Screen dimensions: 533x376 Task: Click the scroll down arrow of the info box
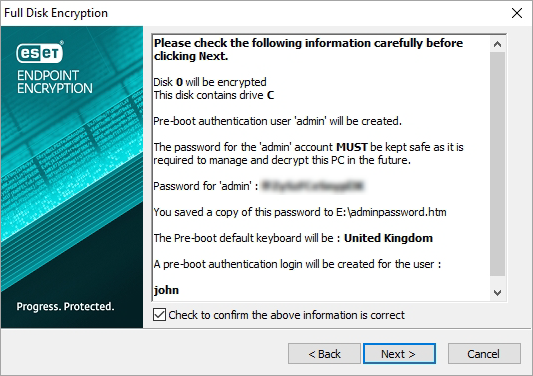tap(497, 292)
